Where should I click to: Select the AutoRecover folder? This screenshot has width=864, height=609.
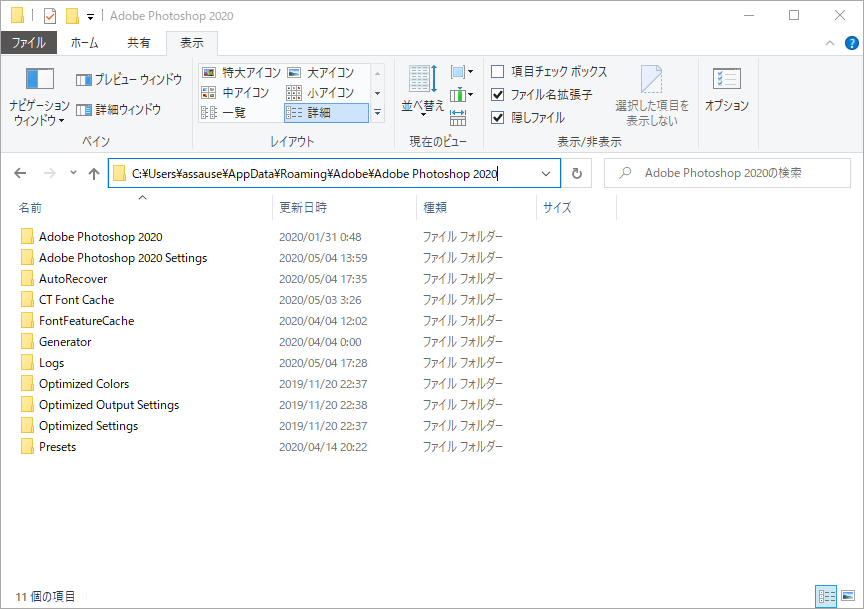[64, 279]
